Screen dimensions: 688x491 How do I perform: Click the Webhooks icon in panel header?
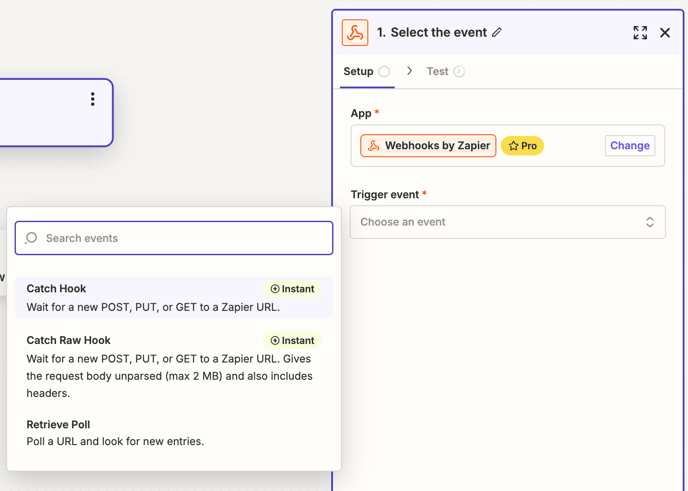(x=355, y=32)
